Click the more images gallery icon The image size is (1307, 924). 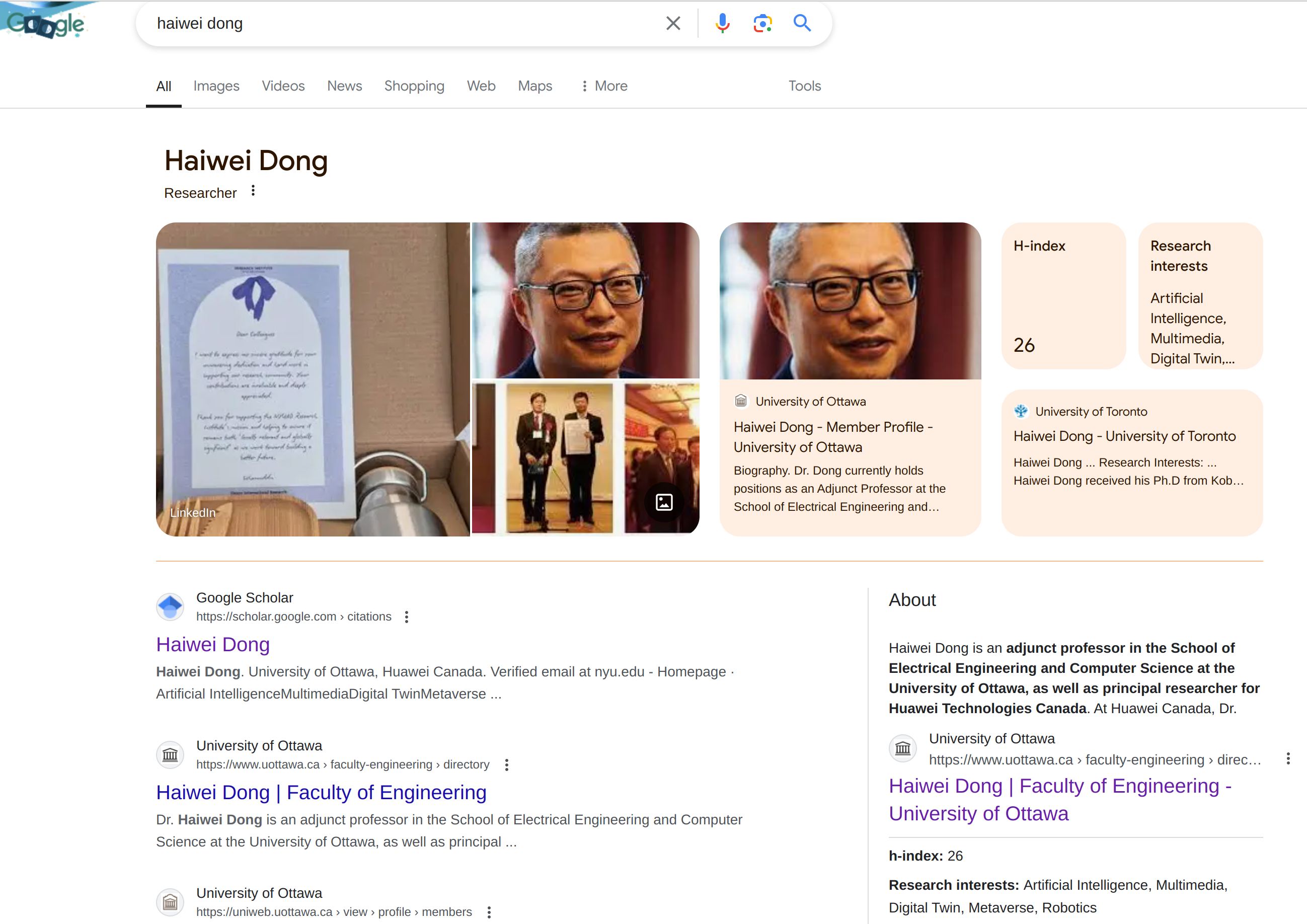(x=664, y=503)
